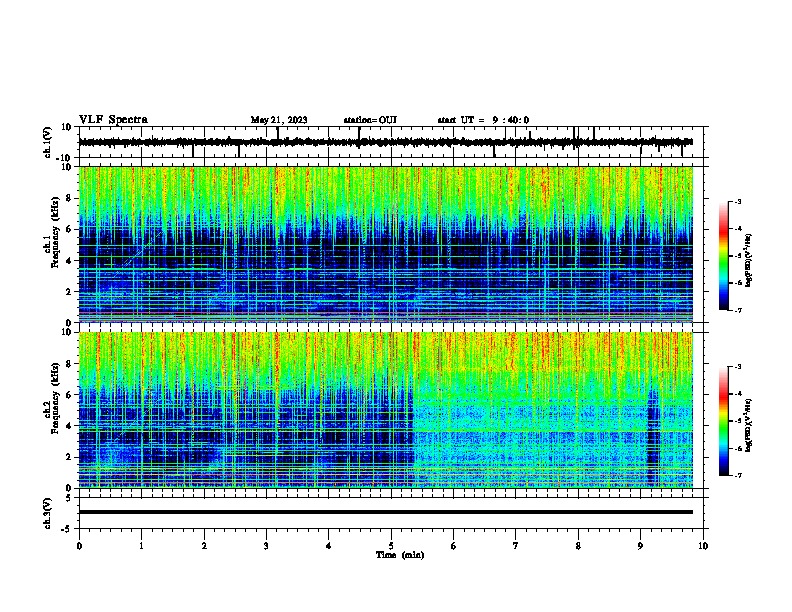Click the "-3" label on ch.1 colorbar

(x=737, y=201)
